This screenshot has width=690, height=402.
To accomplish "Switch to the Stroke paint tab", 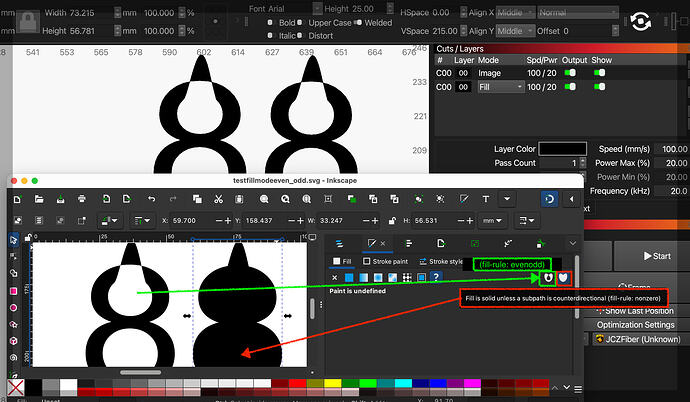I will (x=385, y=261).
